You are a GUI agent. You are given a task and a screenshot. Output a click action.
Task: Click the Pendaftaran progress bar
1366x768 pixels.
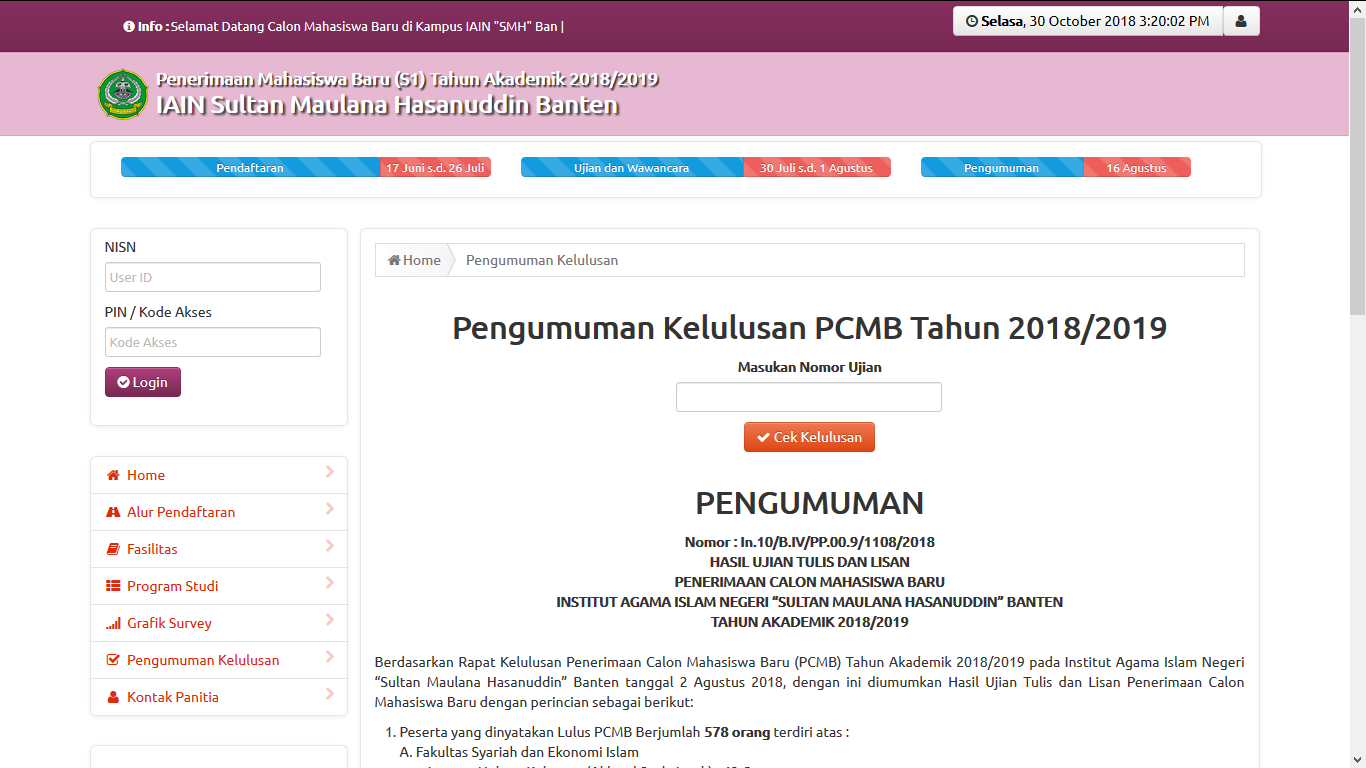pos(250,168)
